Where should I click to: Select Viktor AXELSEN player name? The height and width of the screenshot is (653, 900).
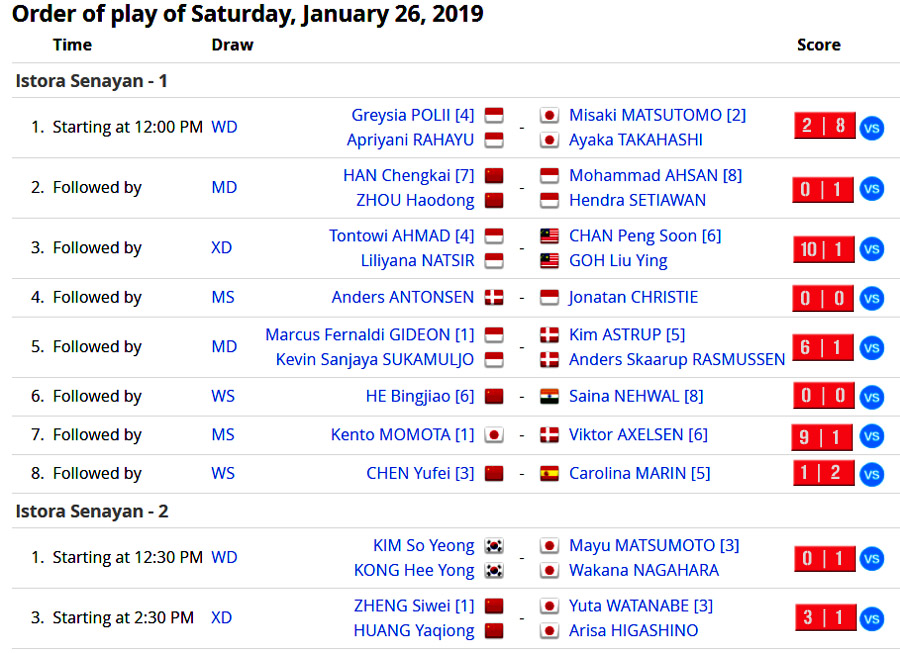pos(638,435)
